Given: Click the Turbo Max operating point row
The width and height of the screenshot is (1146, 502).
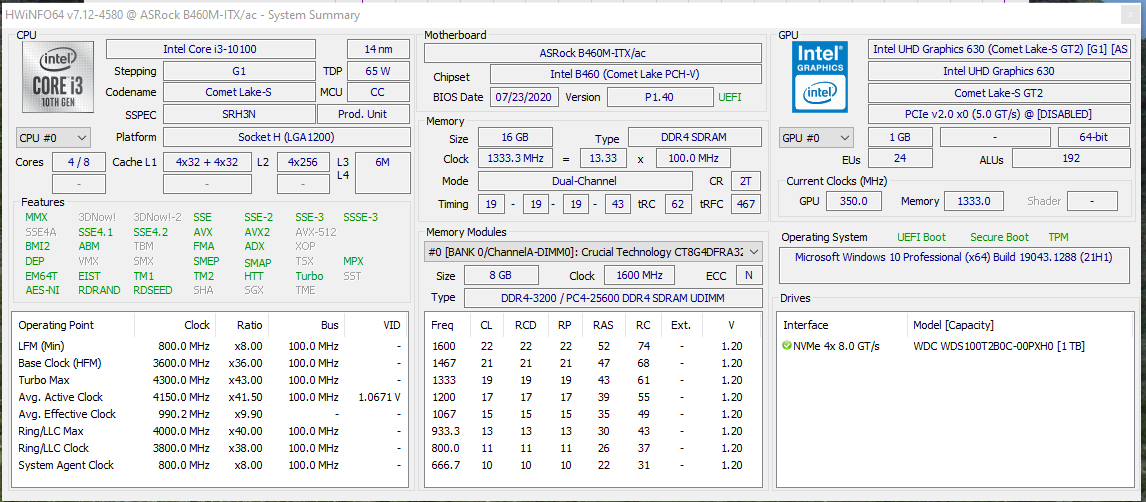Looking at the screenshot, I should point(210,380).
